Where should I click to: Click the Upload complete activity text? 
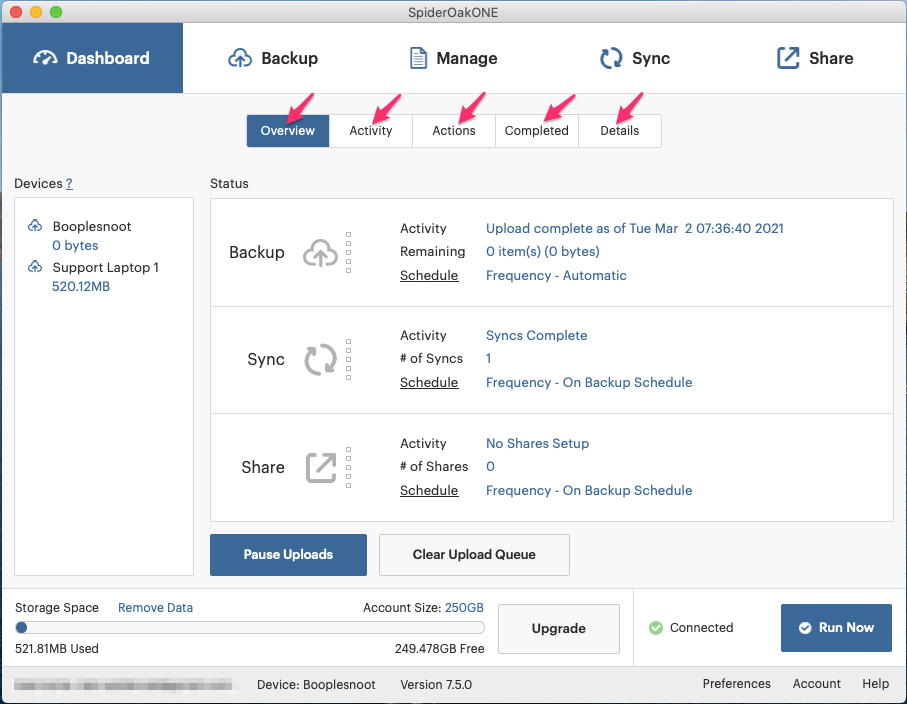(635, 228)
